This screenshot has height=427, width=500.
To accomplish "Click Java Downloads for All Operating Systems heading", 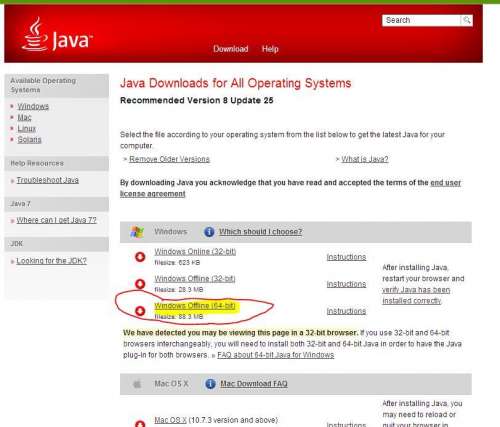I will (236, 83).
